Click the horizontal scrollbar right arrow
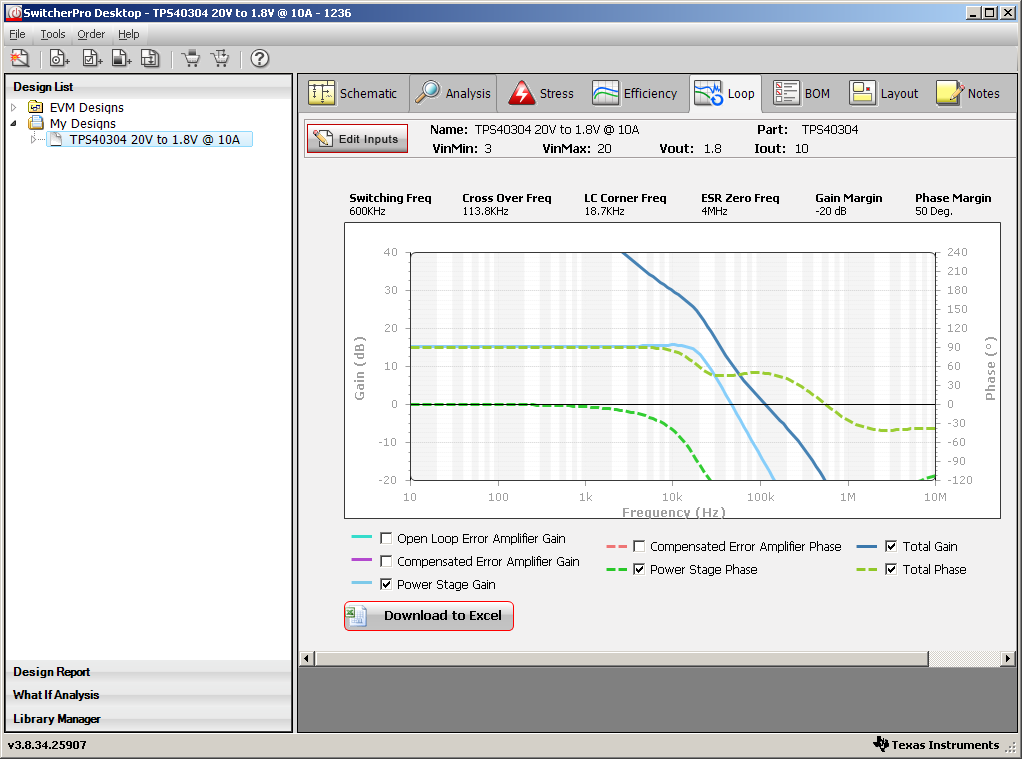The height and width of the screenshot is (759, 1022). point(1008,659)
